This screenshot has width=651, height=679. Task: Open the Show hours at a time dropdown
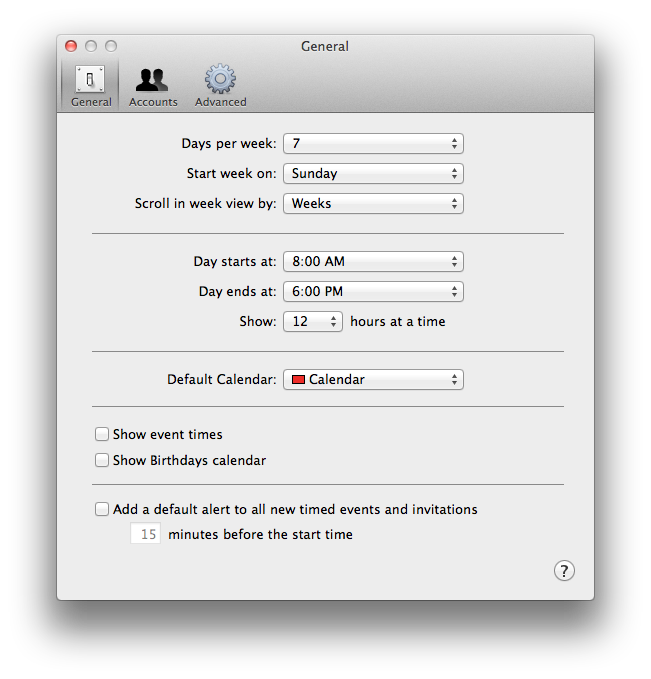pos(313,322)
